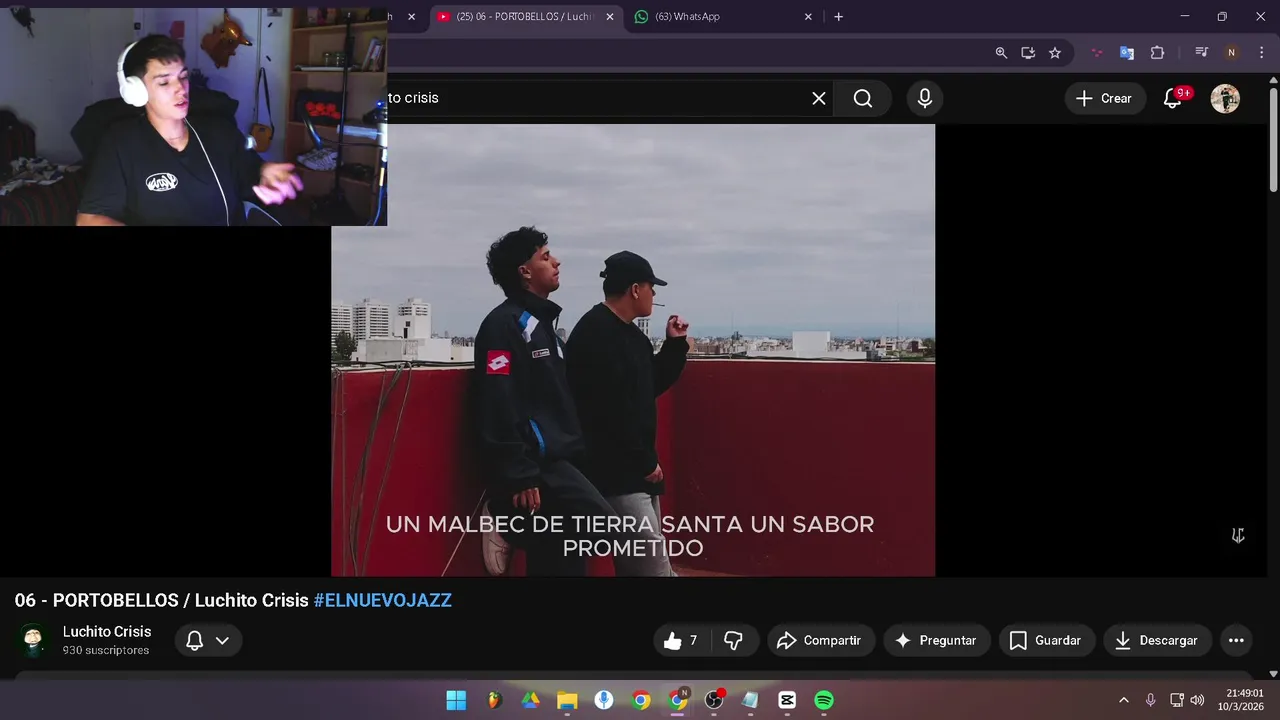The width and height of the screenshot is (1280, 720).
Task: Clear the YouTube search box with the X
Action: [x=819, y=98]
